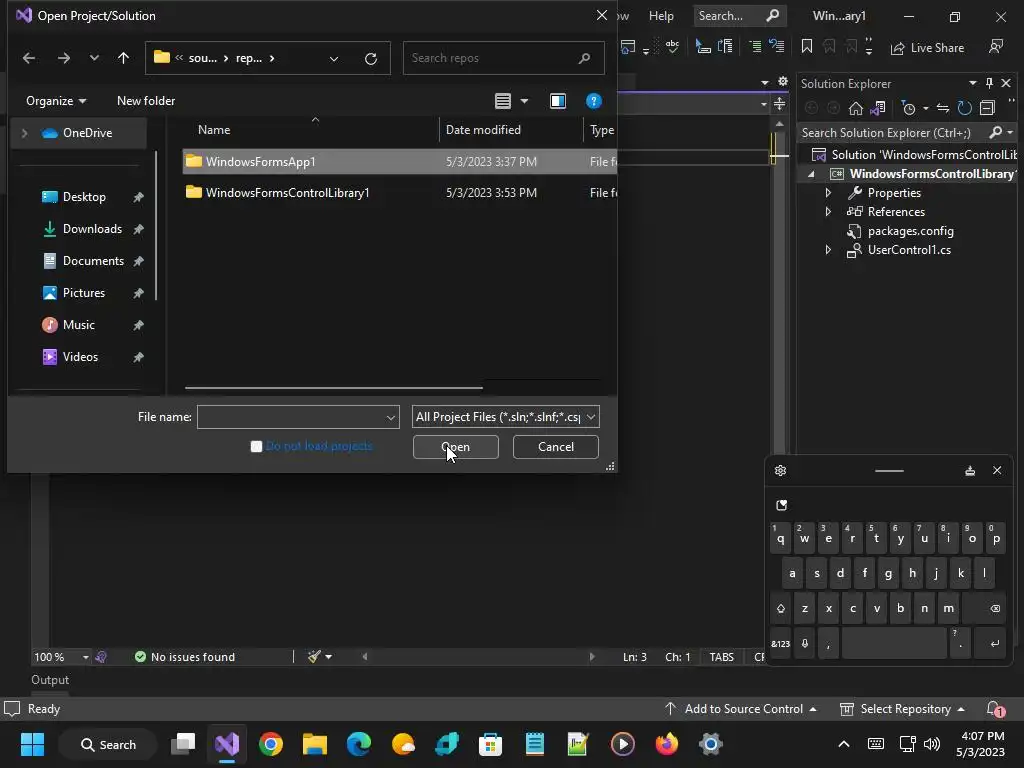Click in the File name input field

coord(291,417)
